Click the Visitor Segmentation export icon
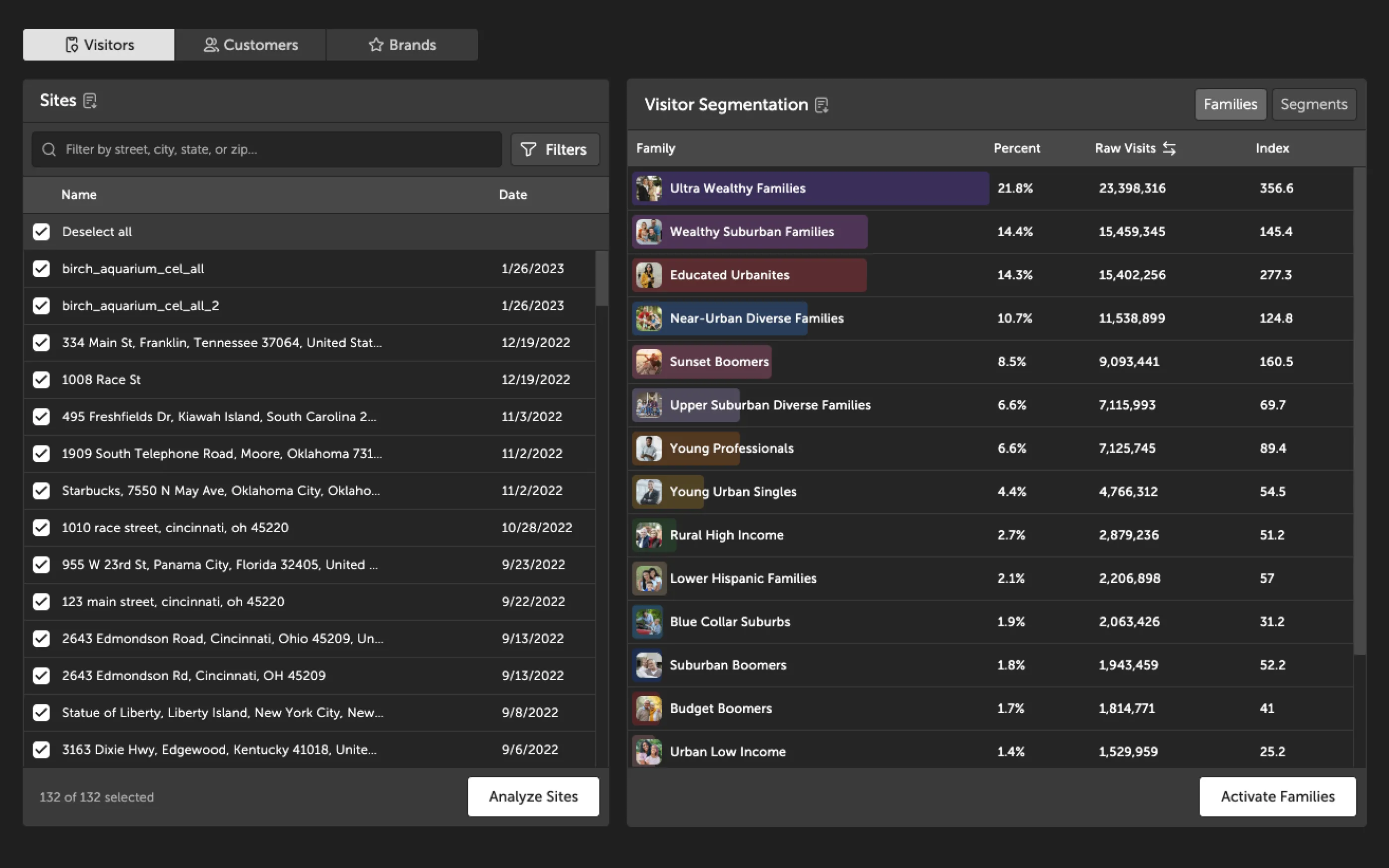 click(822, 105)
